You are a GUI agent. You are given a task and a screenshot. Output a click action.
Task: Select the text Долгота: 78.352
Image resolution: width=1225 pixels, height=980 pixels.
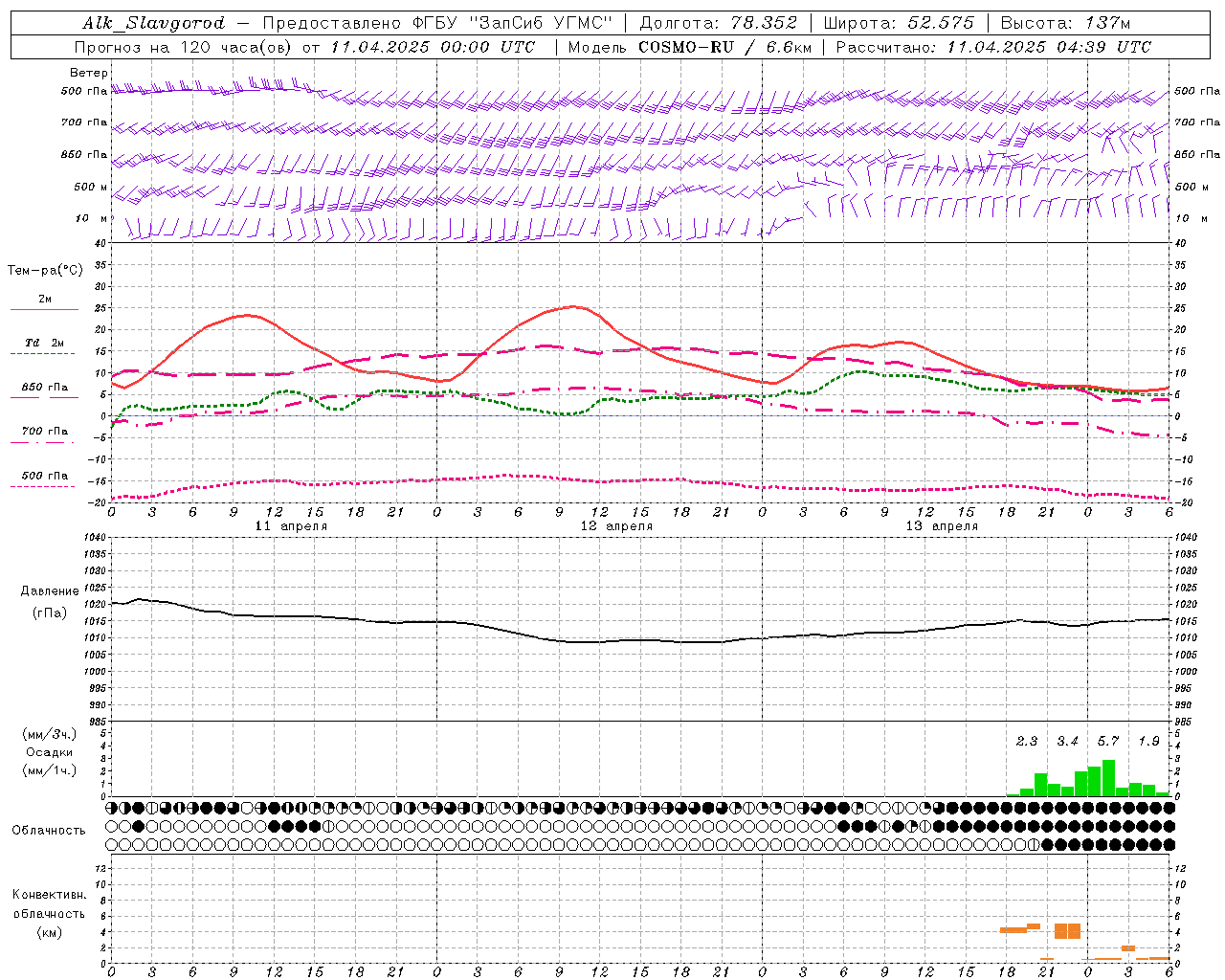720,23
